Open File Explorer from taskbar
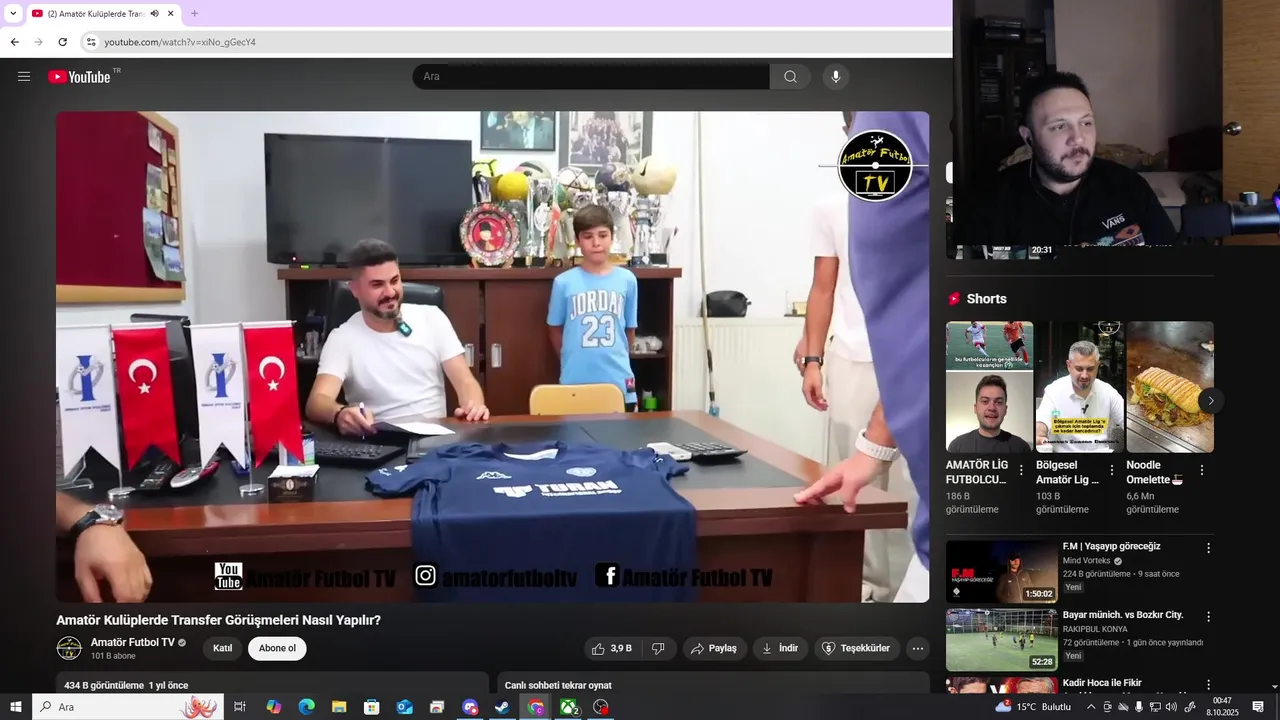Viewport: 1280px width, 720px height. pyautogui.click(x=339, y=707)
